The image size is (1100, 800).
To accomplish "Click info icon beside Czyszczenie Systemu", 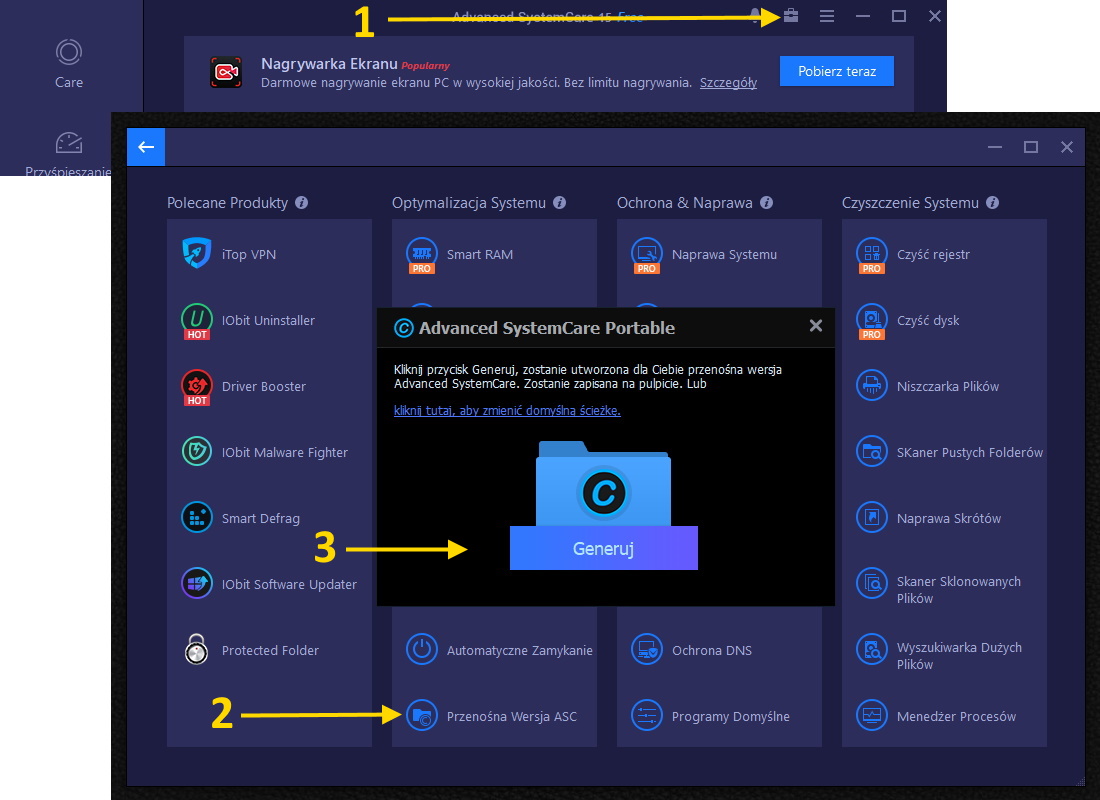I will (992, 203).
